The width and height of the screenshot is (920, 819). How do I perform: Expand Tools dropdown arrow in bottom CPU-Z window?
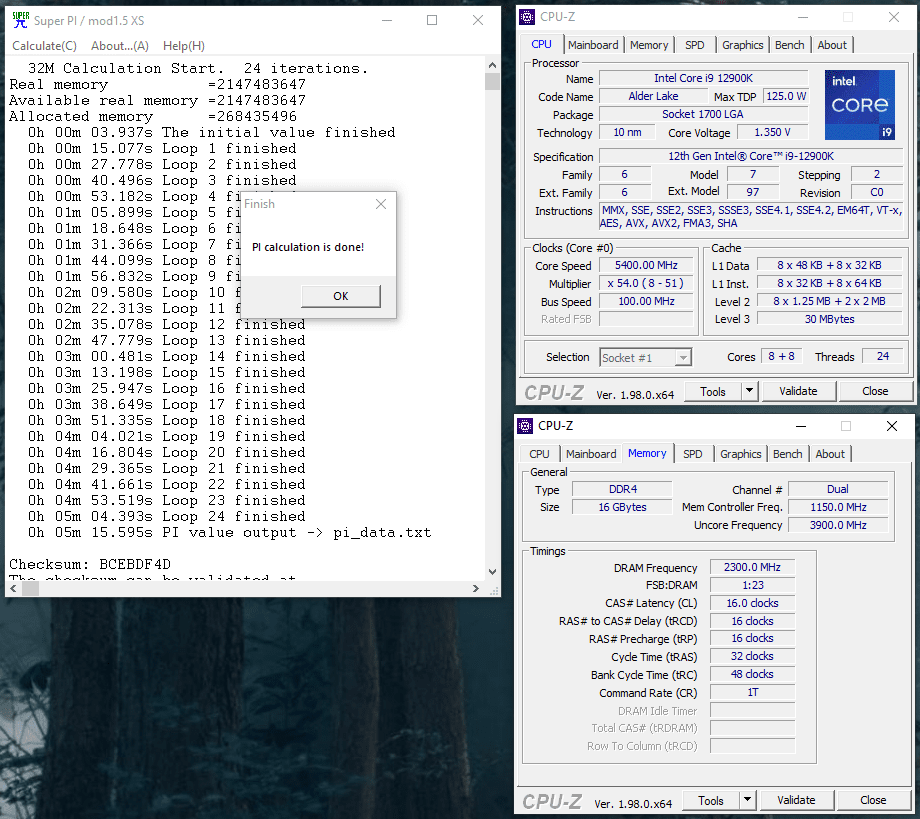(748, 800)
